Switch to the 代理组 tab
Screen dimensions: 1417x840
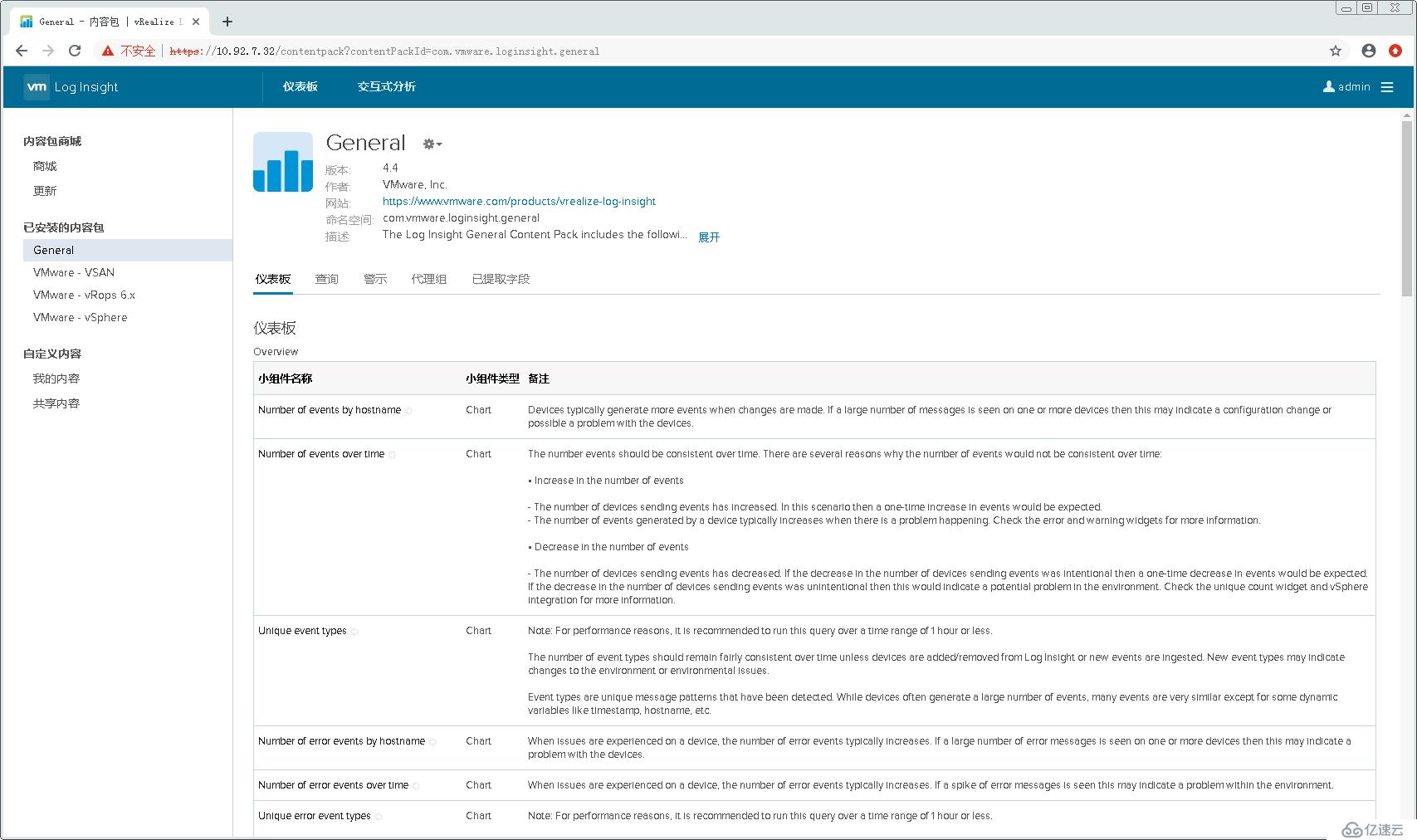429,279
